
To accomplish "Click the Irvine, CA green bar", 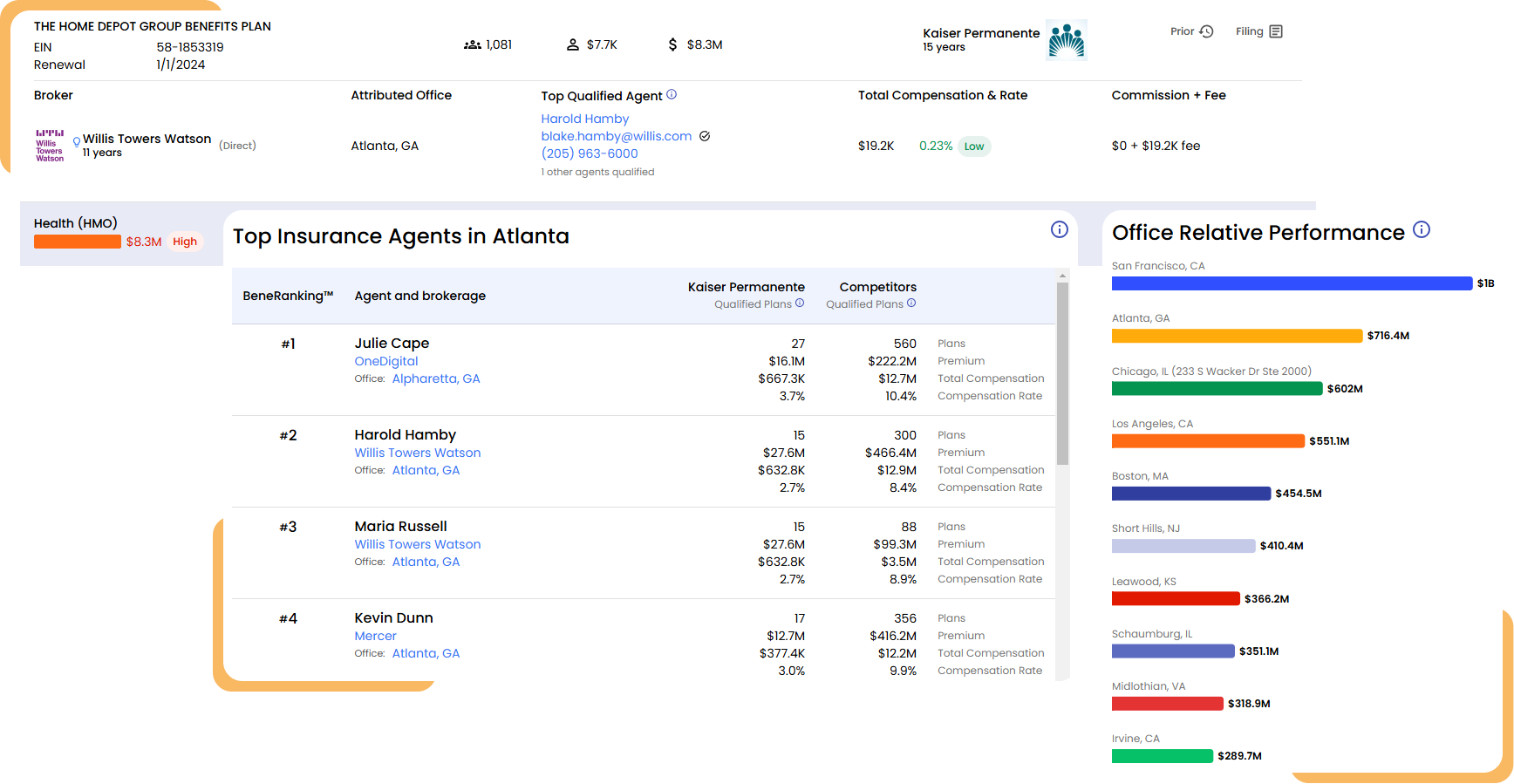I will pyautogui.click(x=1162, y=756).
